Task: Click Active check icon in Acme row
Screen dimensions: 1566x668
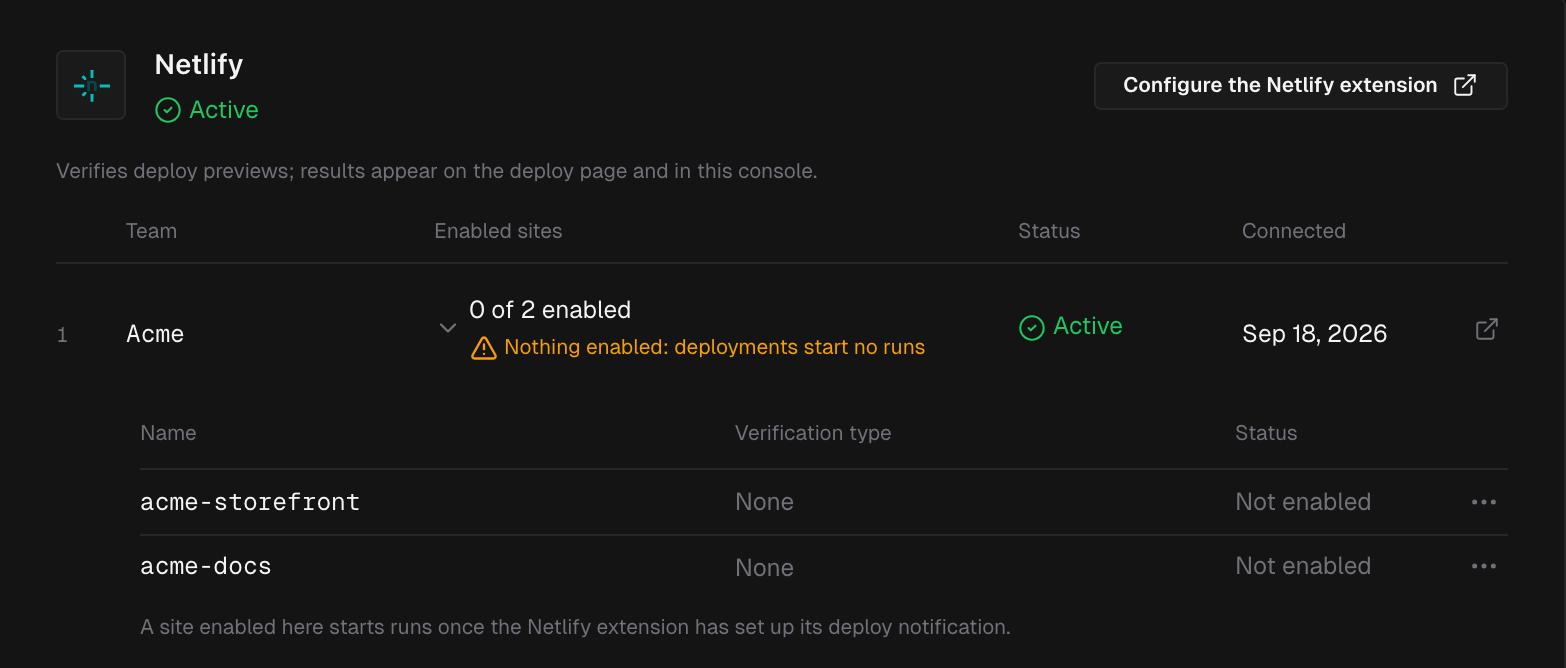Action: (1031, 327)
